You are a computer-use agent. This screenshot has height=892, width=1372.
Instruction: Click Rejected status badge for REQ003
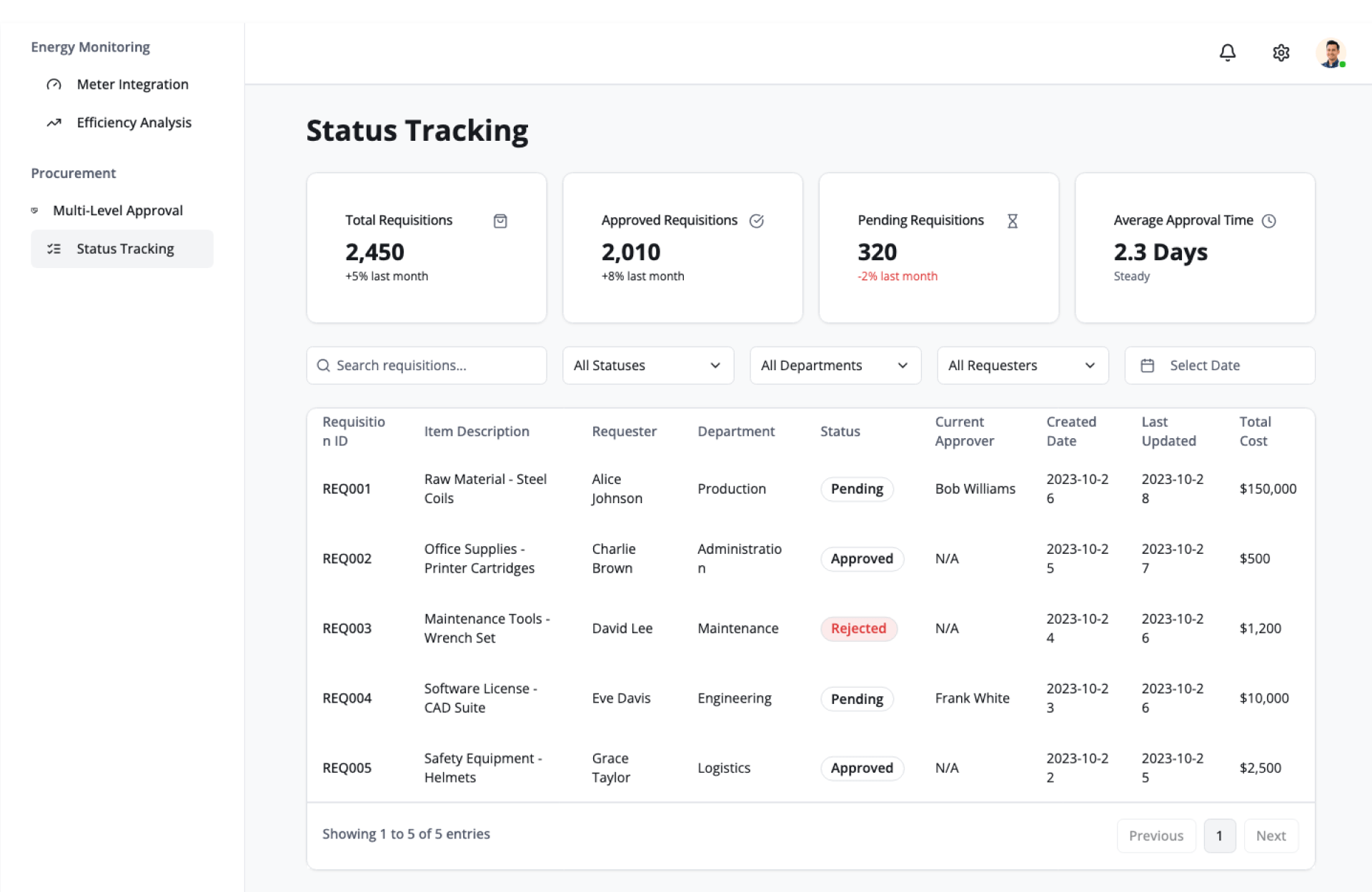[858, 628]
